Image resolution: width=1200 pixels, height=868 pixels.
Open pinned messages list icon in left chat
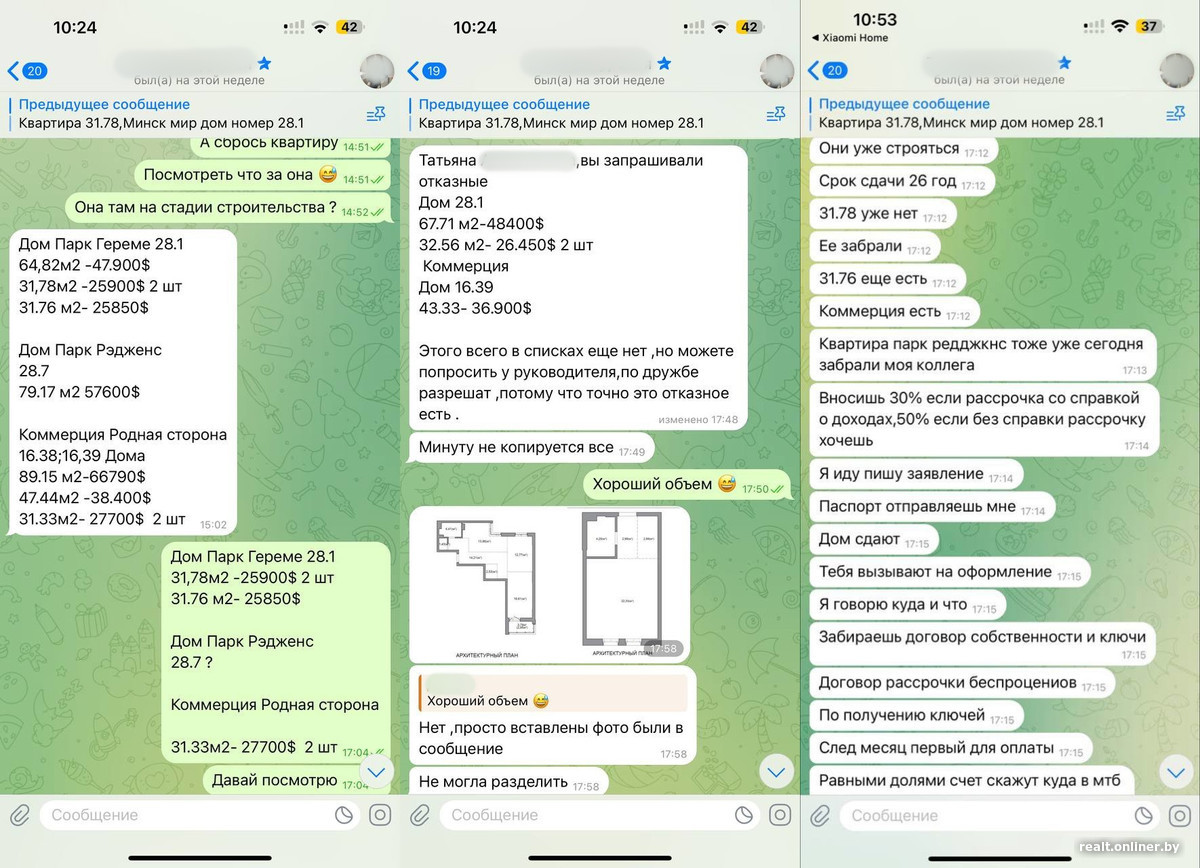[x=376, y=115]
